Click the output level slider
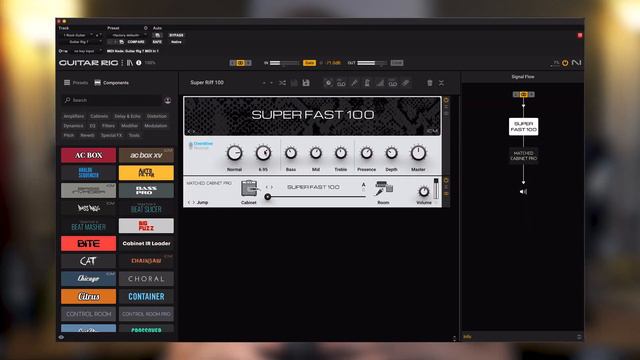The height and width of the screenshot is (360, 640). (x=372, y=63)
